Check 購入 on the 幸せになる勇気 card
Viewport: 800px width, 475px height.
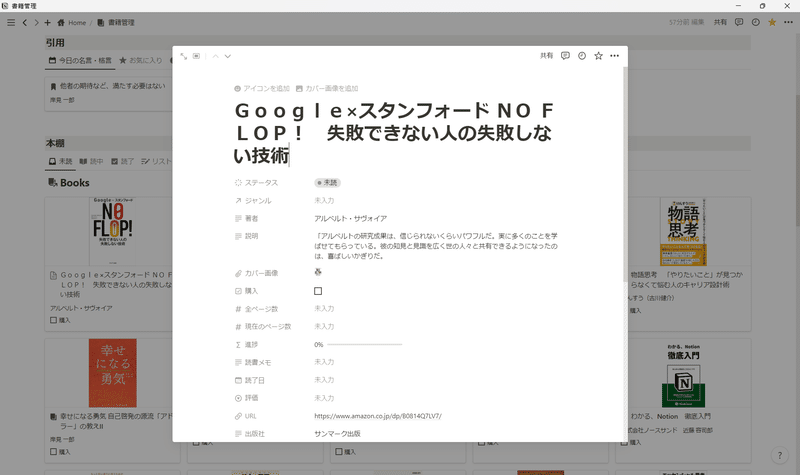click(54, 452)
